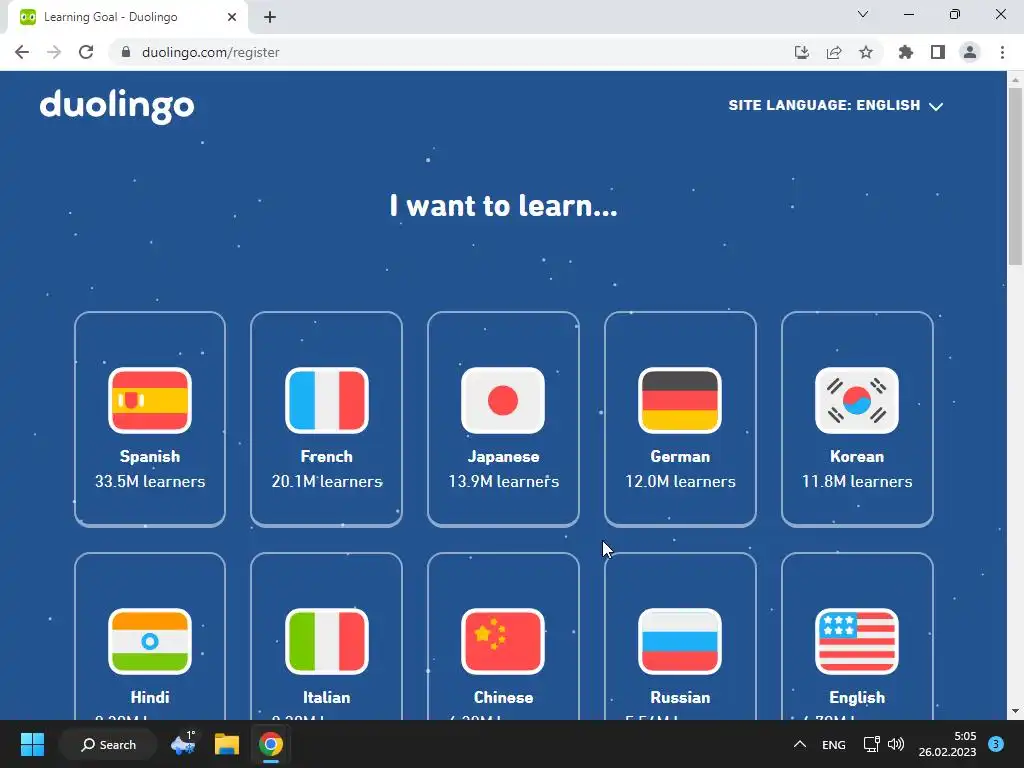Click the '11.8M learners' text
1024x768 pixels.
[857, 481]
